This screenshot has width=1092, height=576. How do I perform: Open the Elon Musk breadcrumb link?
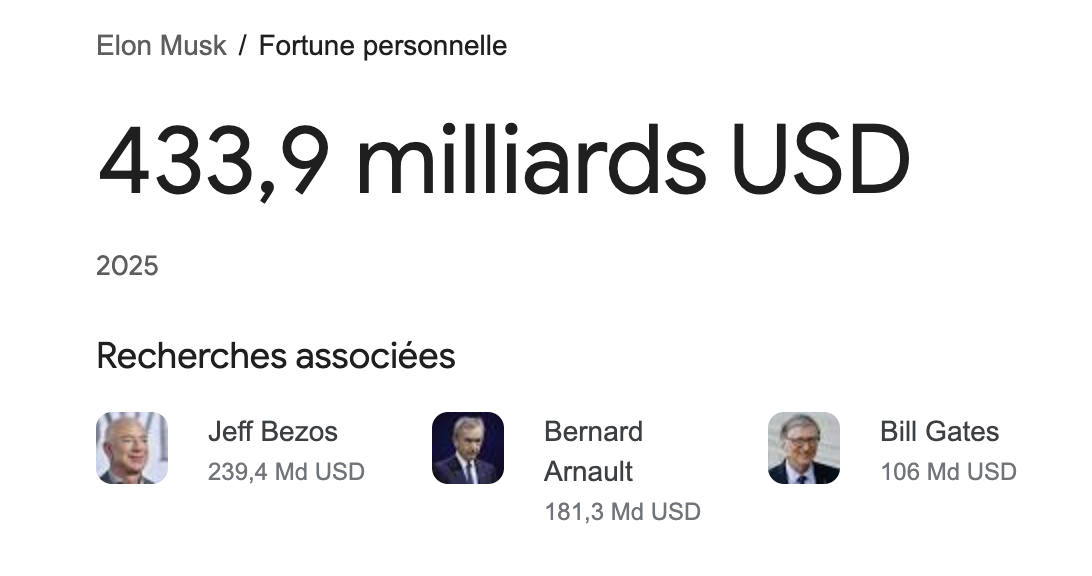pyautogui.click(x=161, y=46)
